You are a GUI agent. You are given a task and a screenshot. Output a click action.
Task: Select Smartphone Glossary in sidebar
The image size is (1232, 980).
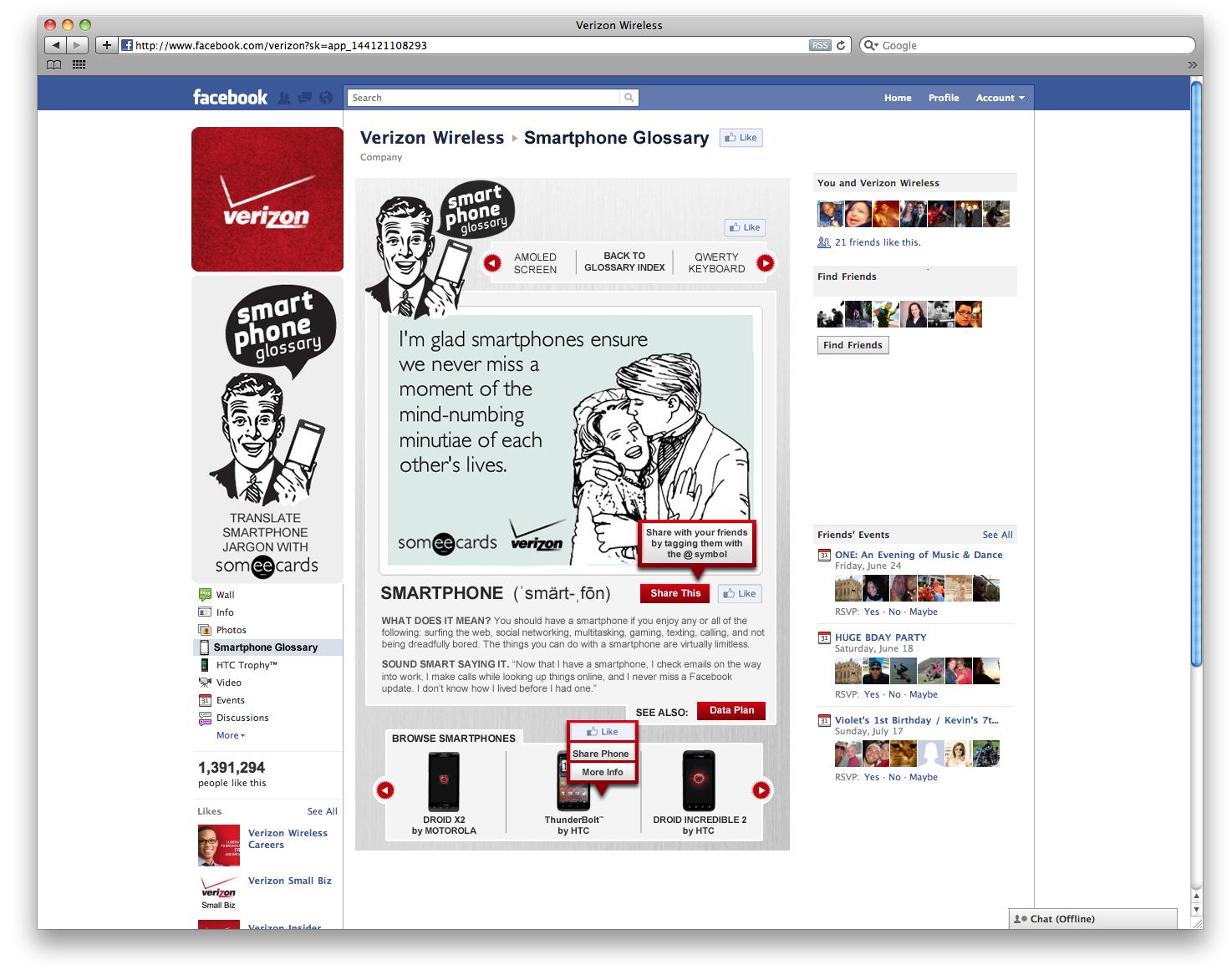click(x=267, y=647)
